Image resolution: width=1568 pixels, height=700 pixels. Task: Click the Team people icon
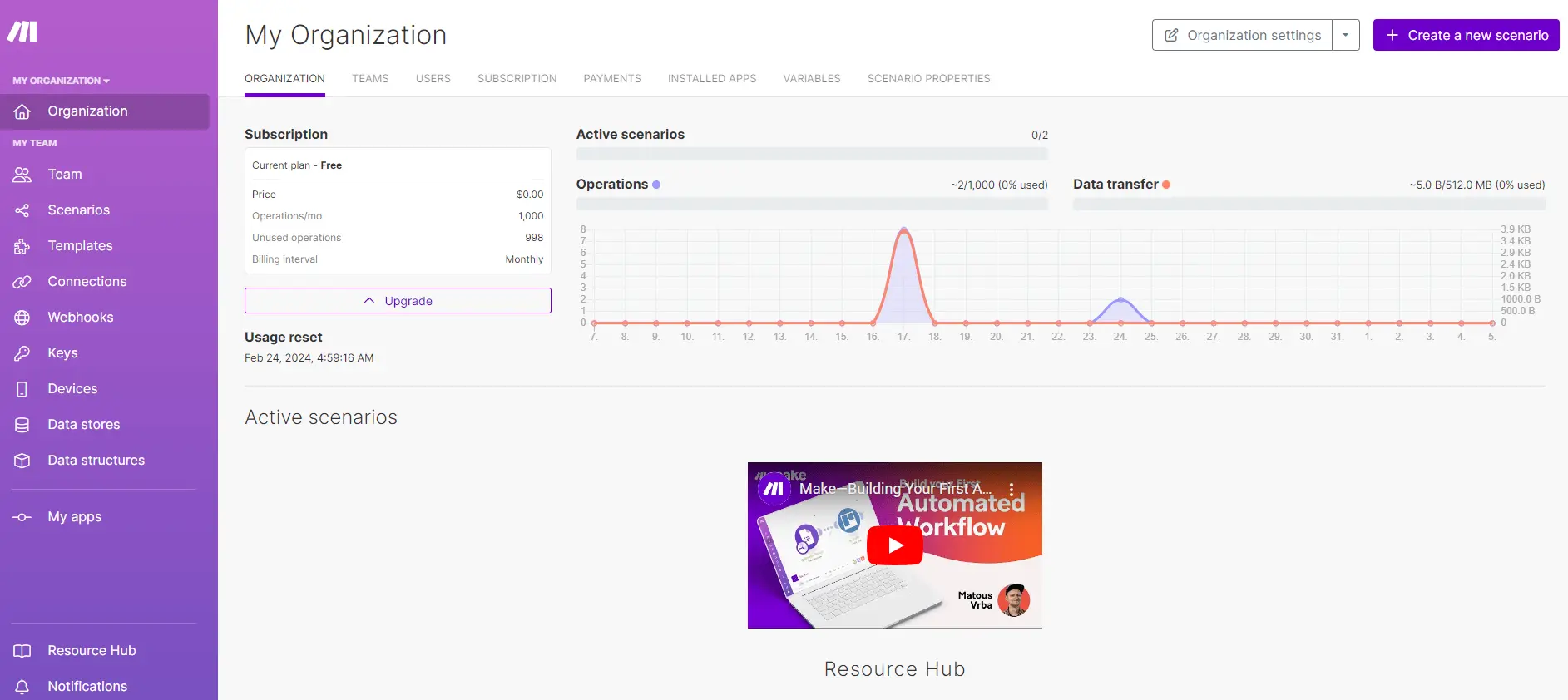22,175
